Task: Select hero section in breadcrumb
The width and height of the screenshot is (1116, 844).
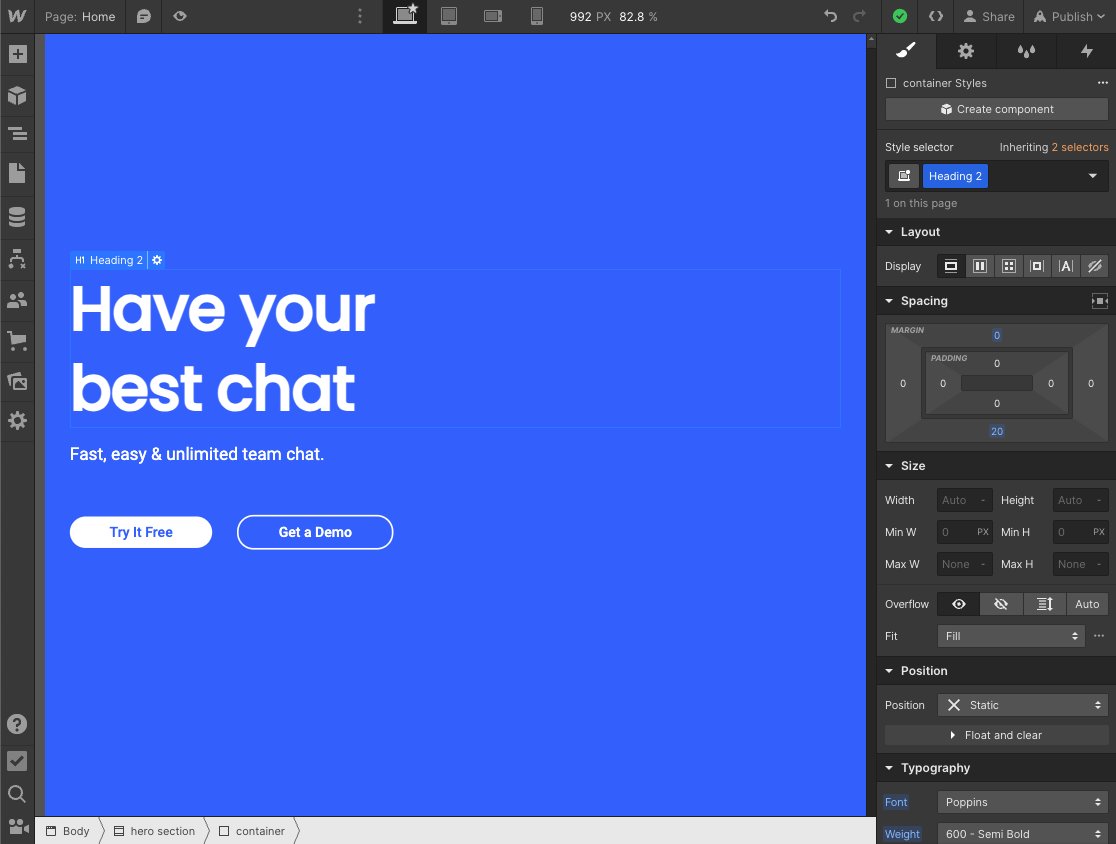Action: tap(154, 831)
